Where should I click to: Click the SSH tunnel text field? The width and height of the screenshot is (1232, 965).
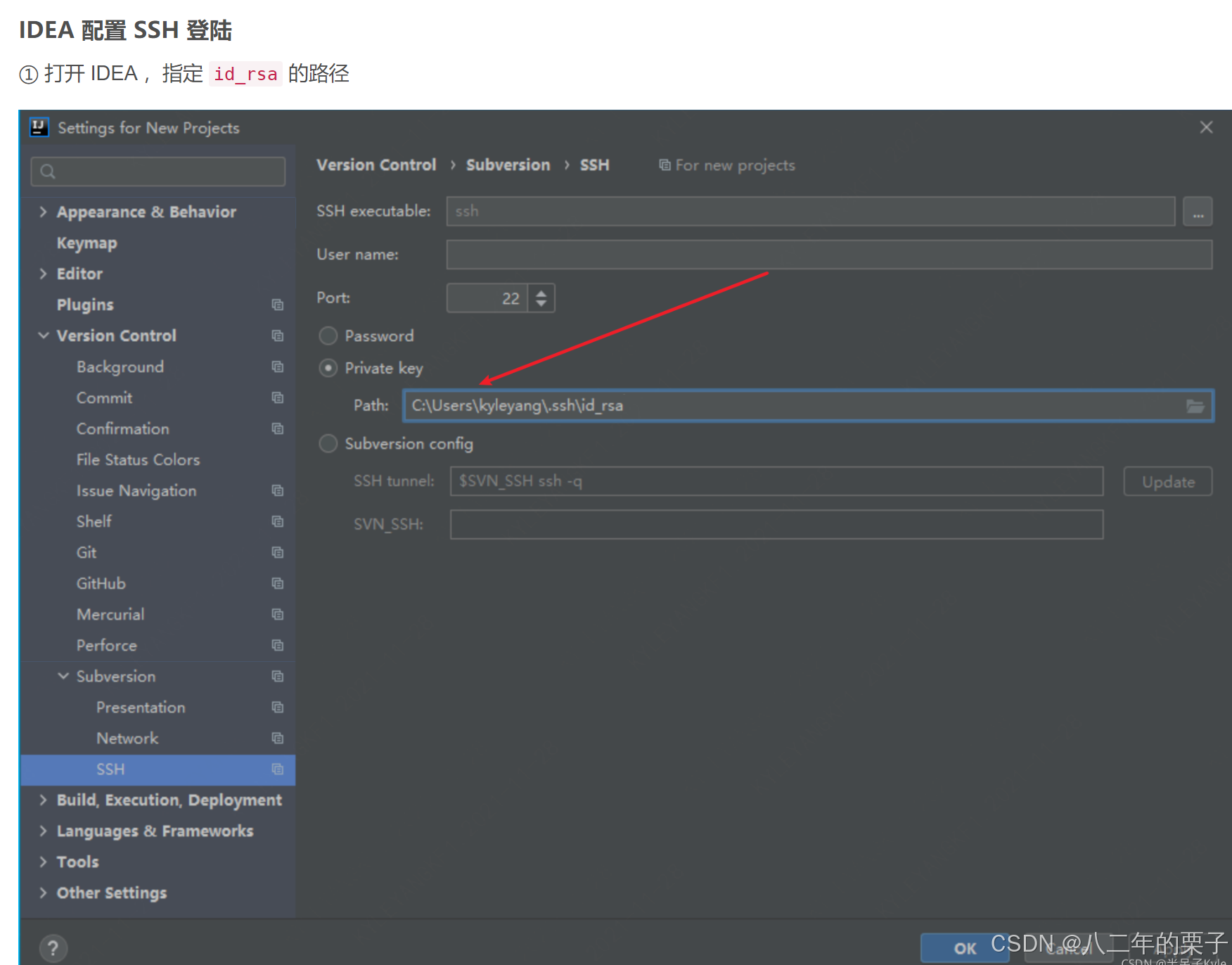point(776,481)
